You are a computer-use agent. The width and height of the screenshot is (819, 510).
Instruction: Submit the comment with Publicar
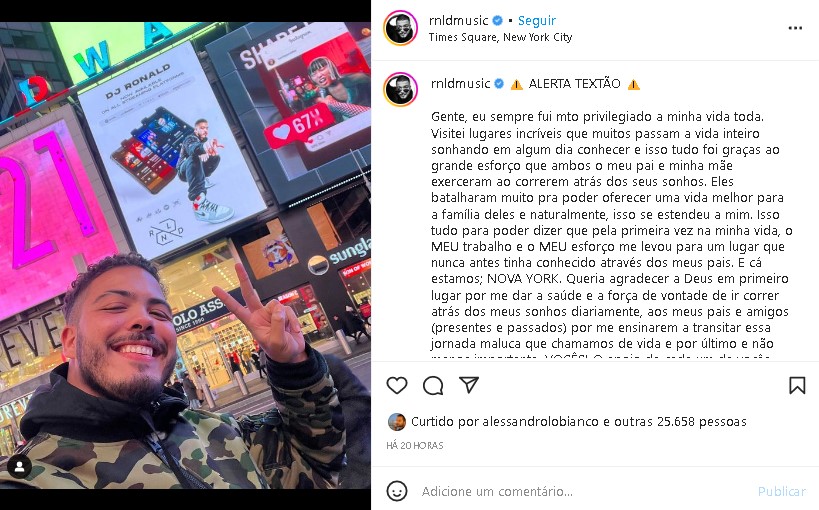[x=781, y=491]
